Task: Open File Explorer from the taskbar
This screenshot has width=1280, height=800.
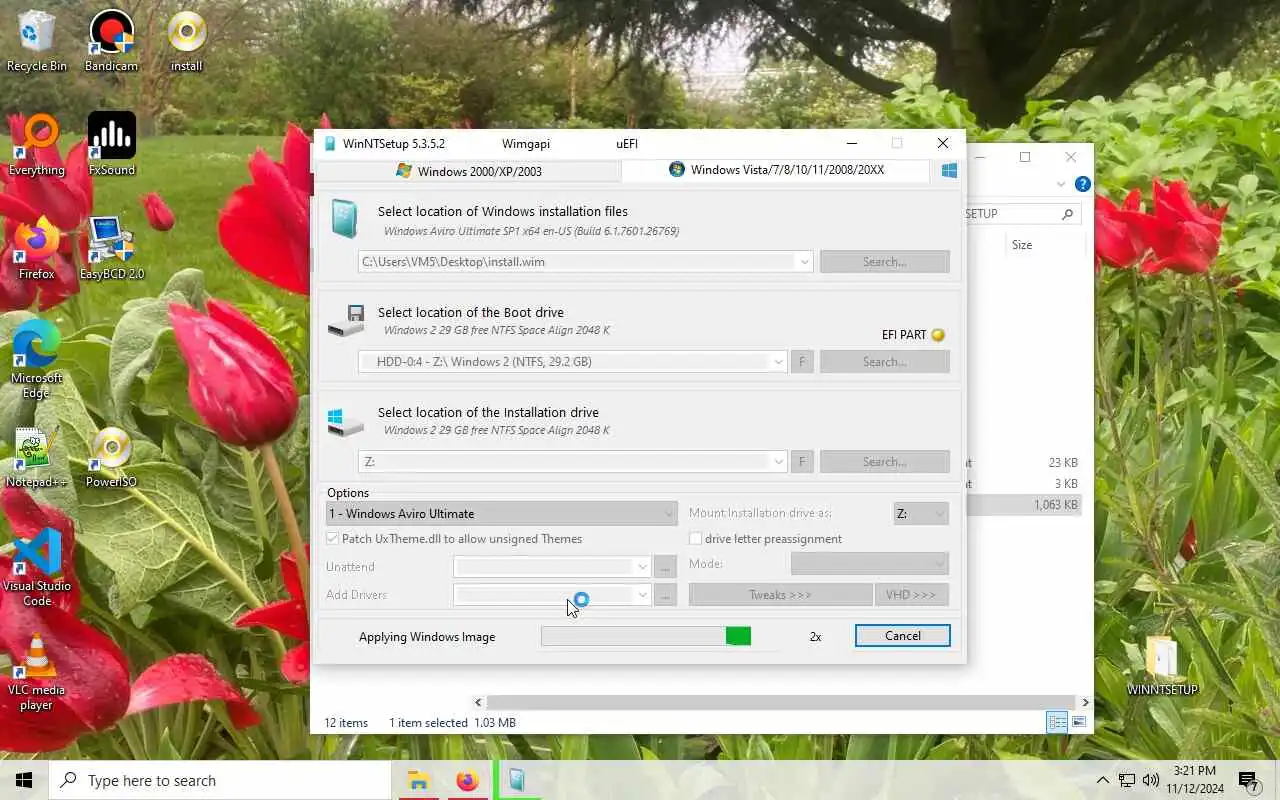Action: [418, 780]
